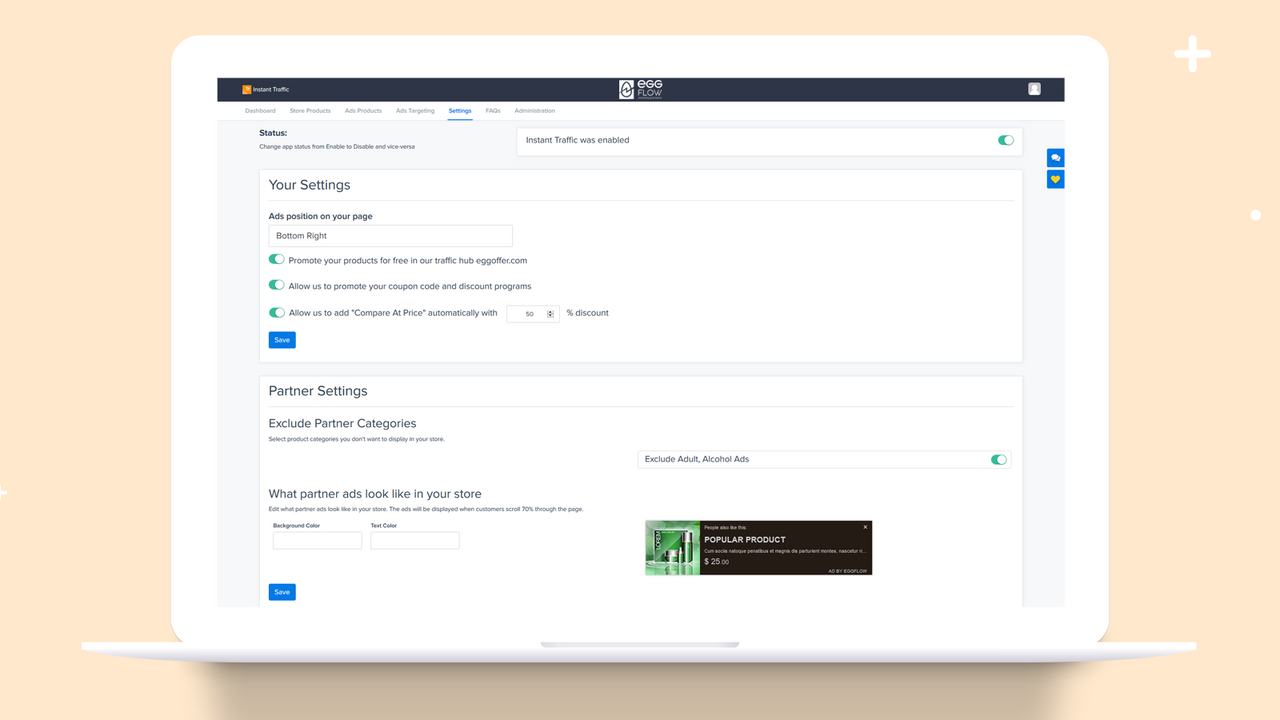The image size is (1280, 720).
Task: Save Your Settings section changes
Action: [281, 339]
